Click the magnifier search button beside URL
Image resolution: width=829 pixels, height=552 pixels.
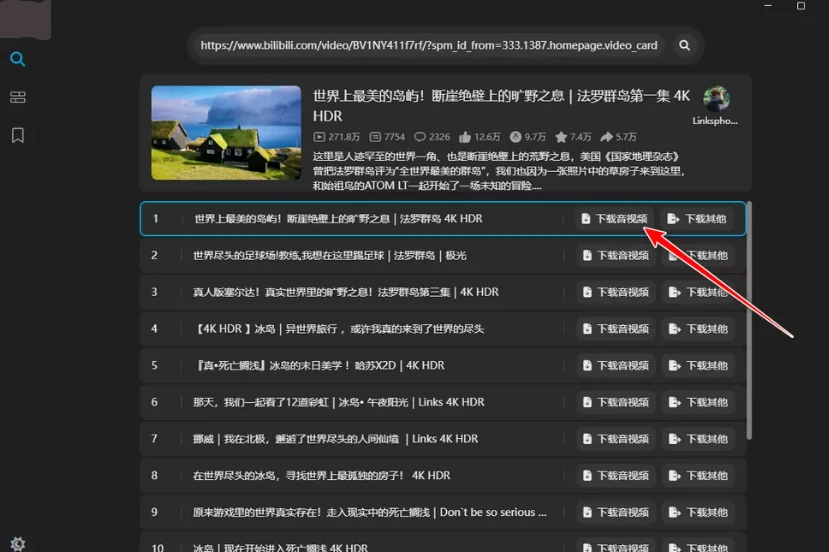(x=685, y=45)
